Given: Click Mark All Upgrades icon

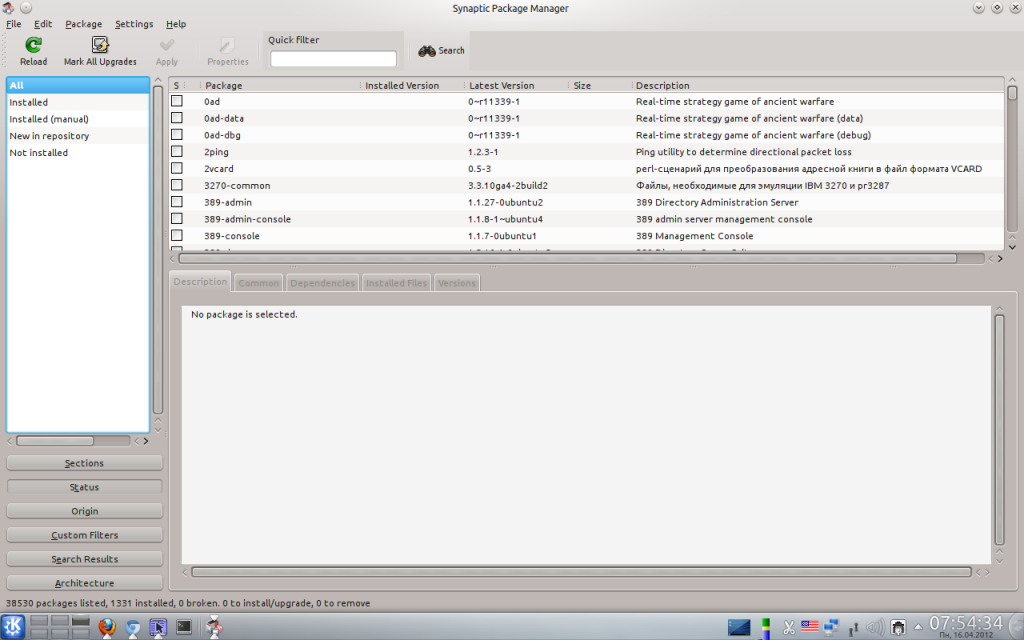Looking at the screenshot, I should click(x=100, y=44).
